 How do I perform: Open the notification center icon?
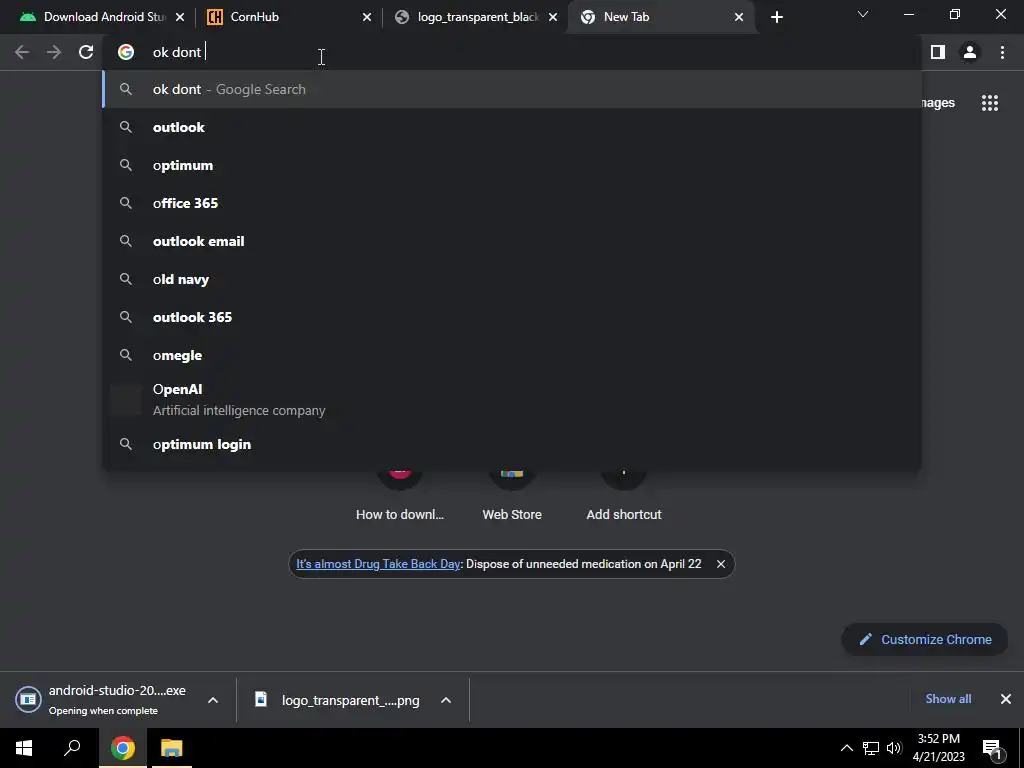[x=992, y=748]
